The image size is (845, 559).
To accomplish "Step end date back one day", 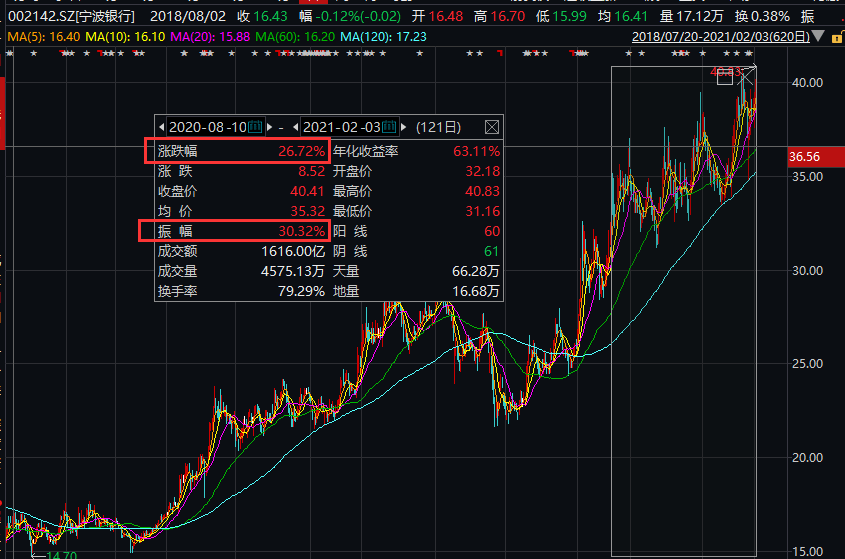I will tap(296, 127).
